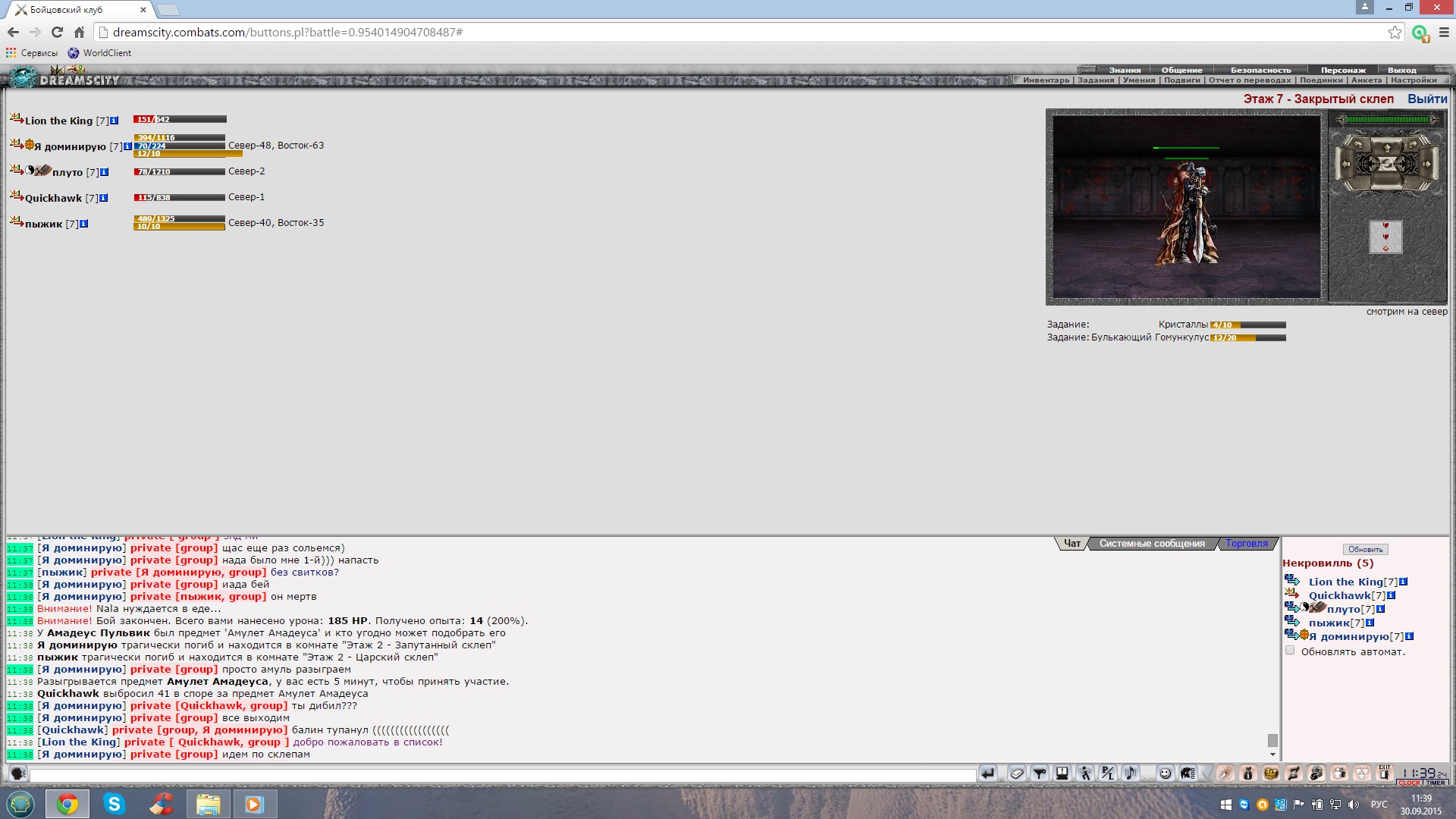Click the Выйти link
Screen dimensions: 1456x819
tap(1427, 99)
